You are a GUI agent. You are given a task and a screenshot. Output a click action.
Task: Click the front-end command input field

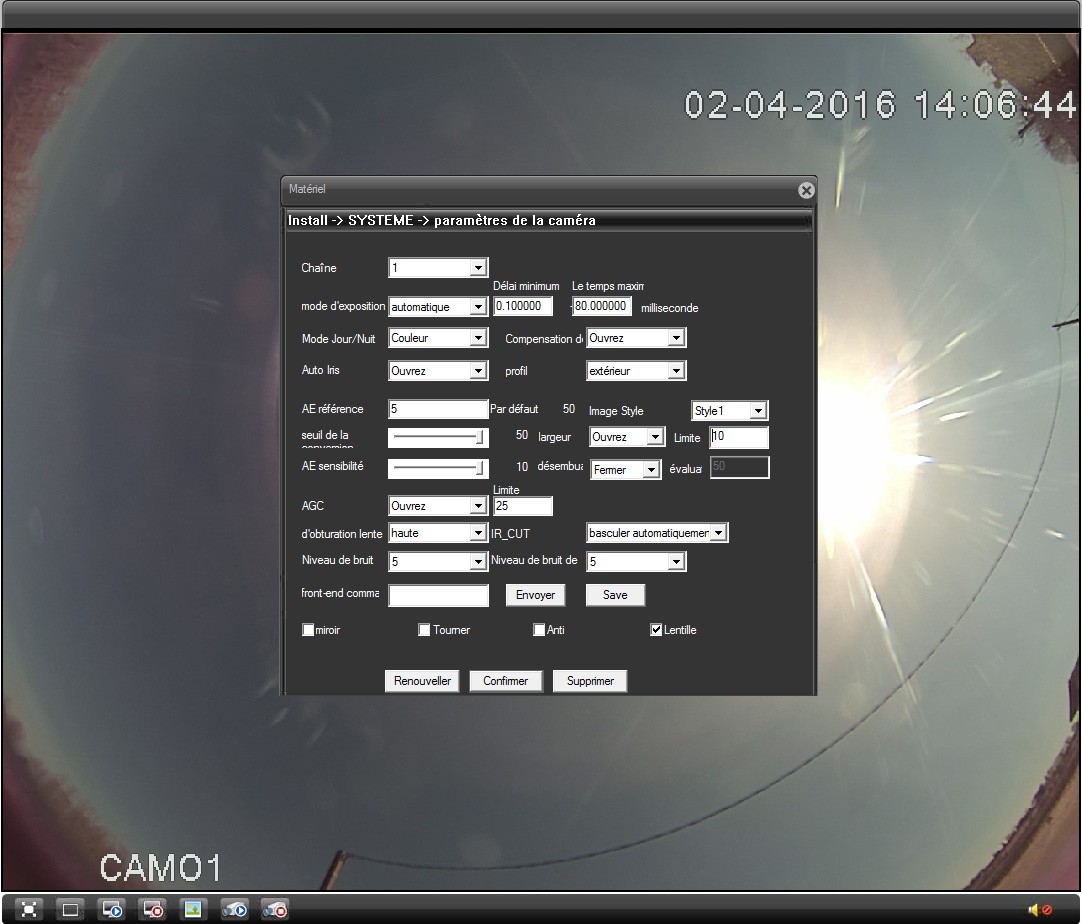point(438,595)
